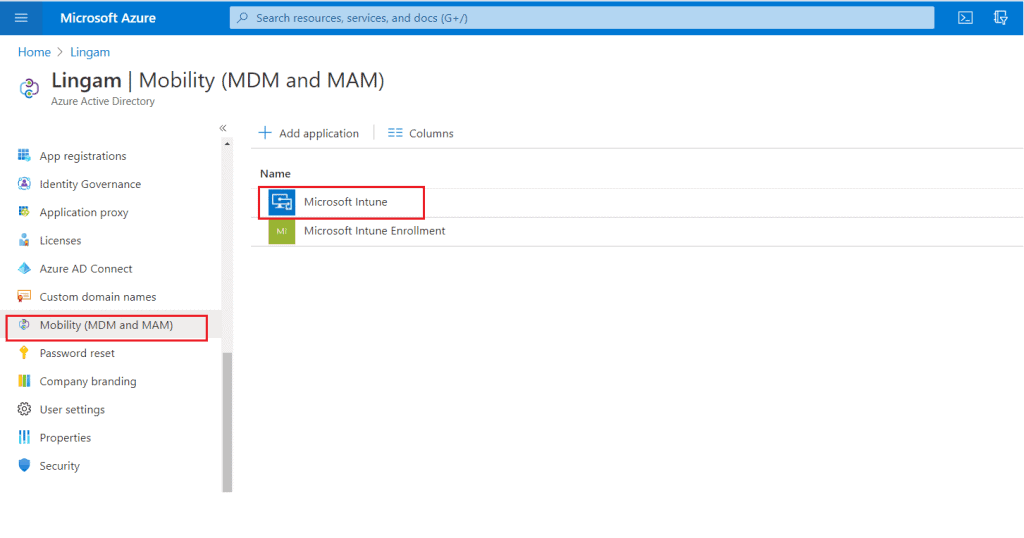1024x538 pixels.
Task: Click the Company branding icon
Action: (24, 381)
